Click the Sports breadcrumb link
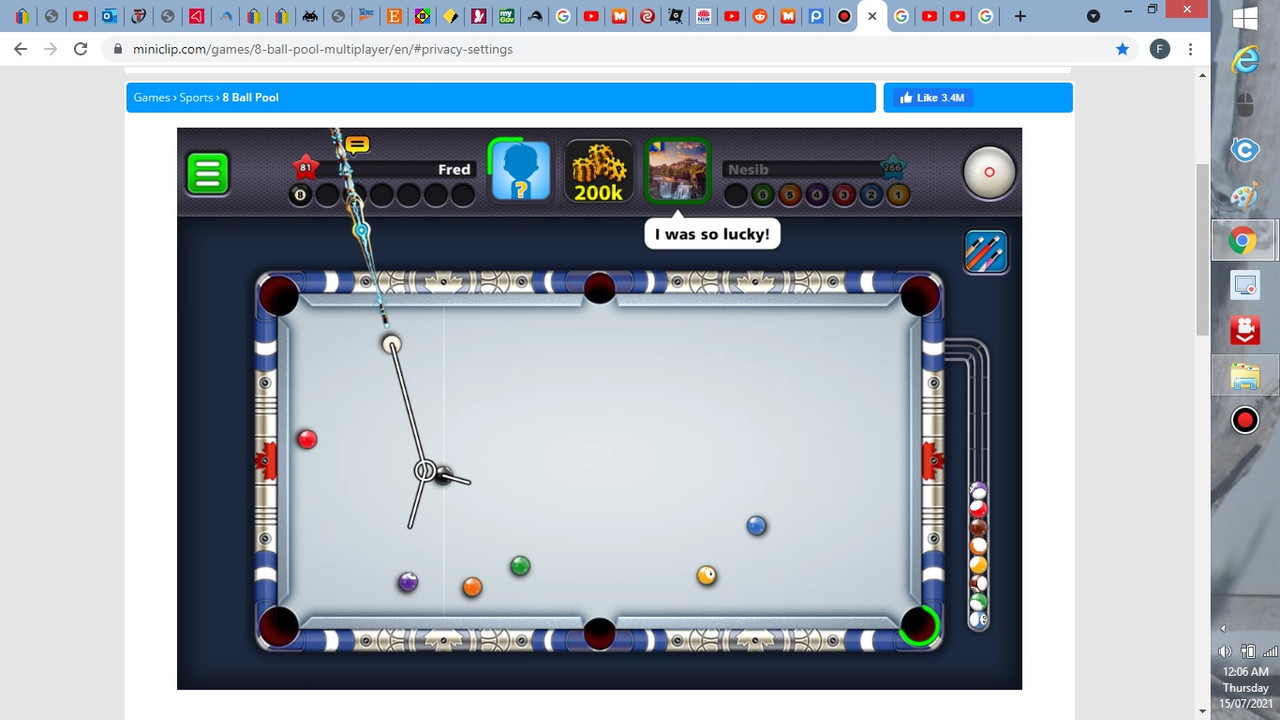1280x720 pixels. click(196, 97)
